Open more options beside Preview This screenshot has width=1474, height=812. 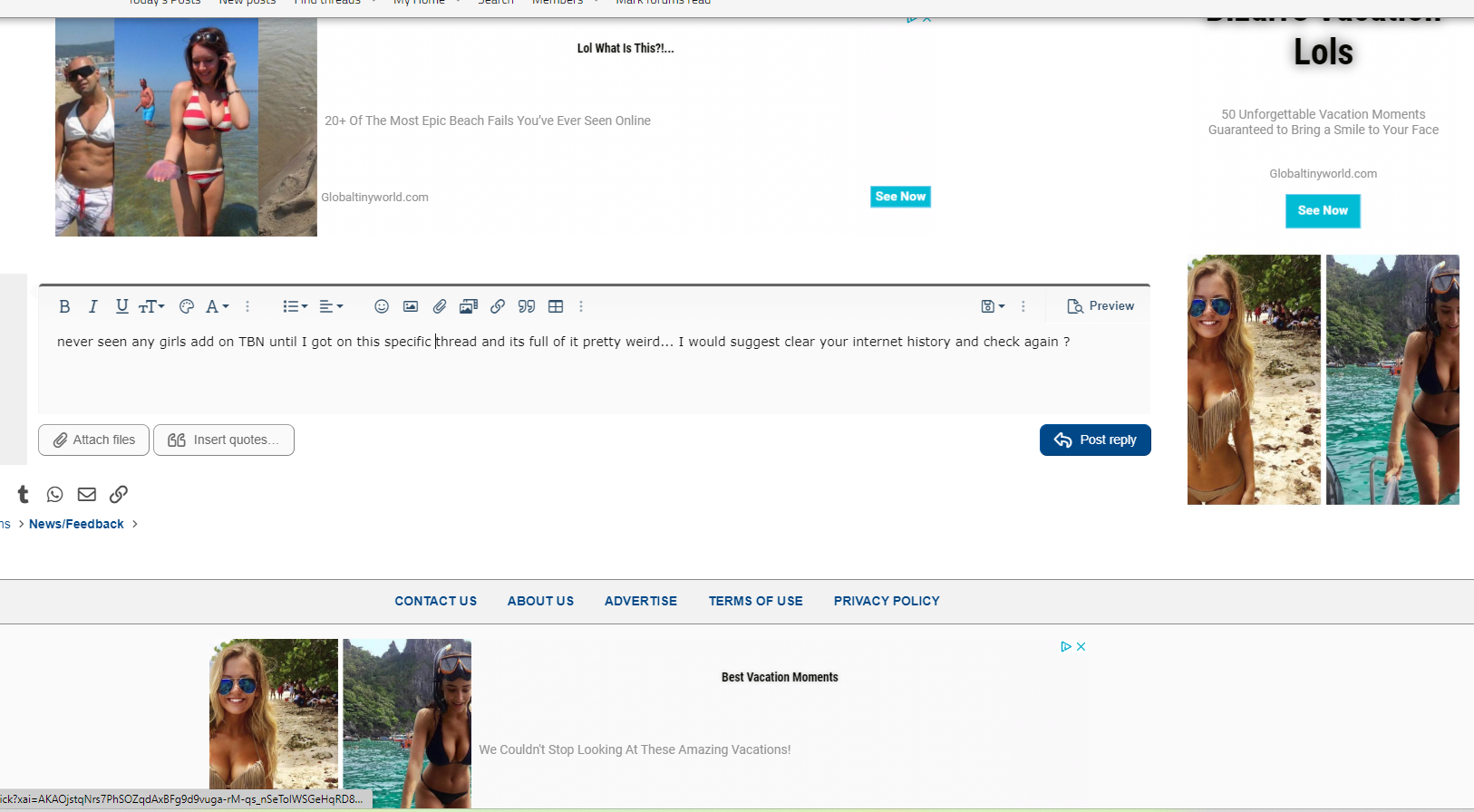tap(1023, 306)
